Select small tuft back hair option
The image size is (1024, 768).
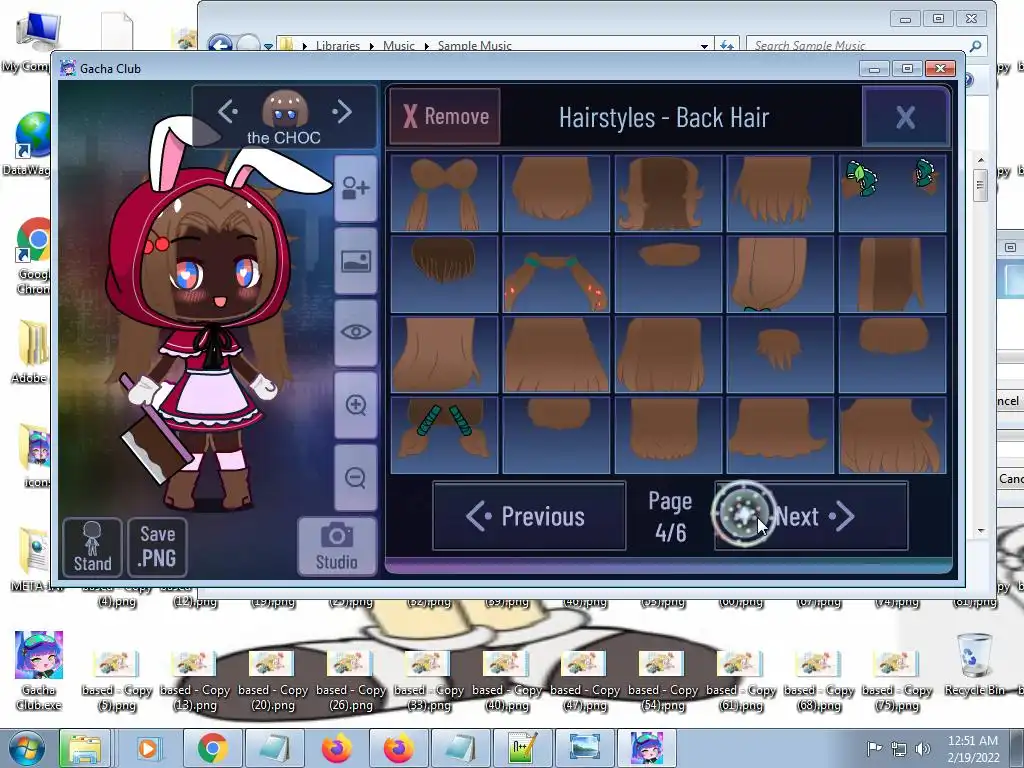780,355
